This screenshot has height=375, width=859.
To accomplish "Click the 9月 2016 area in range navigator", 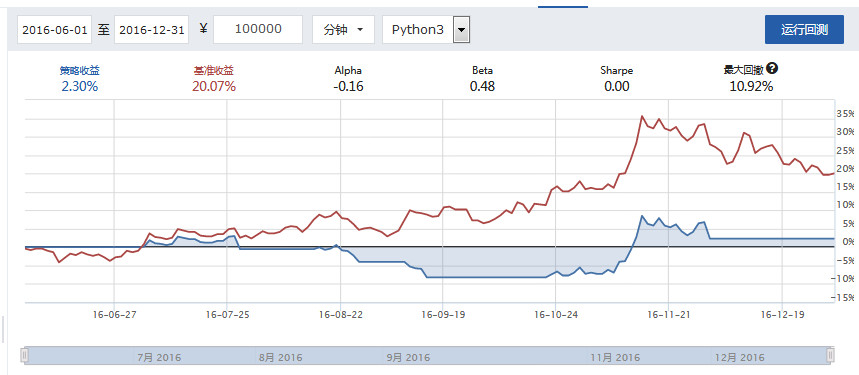I will [408, 357].
